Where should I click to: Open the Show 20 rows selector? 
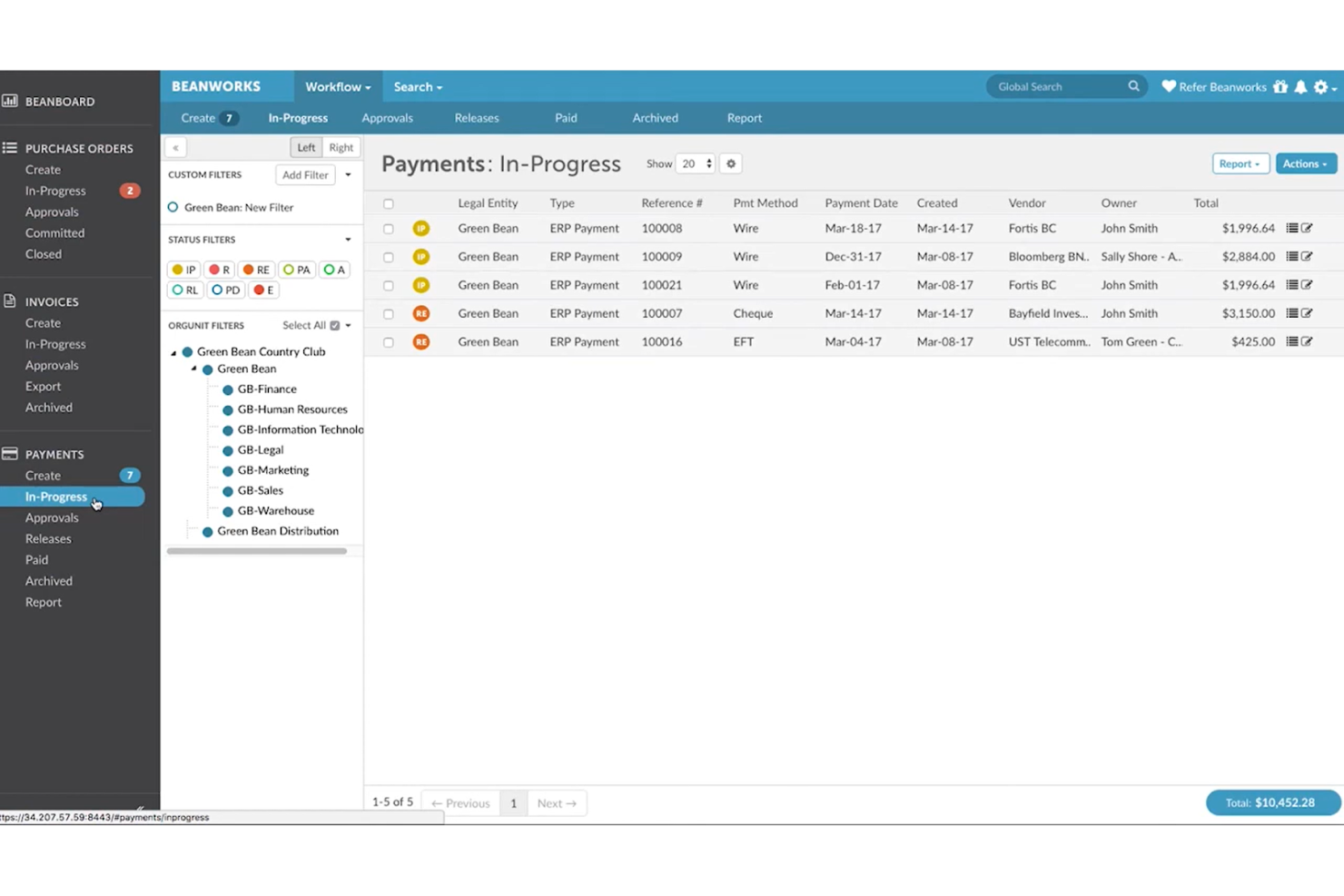[696, 163]
